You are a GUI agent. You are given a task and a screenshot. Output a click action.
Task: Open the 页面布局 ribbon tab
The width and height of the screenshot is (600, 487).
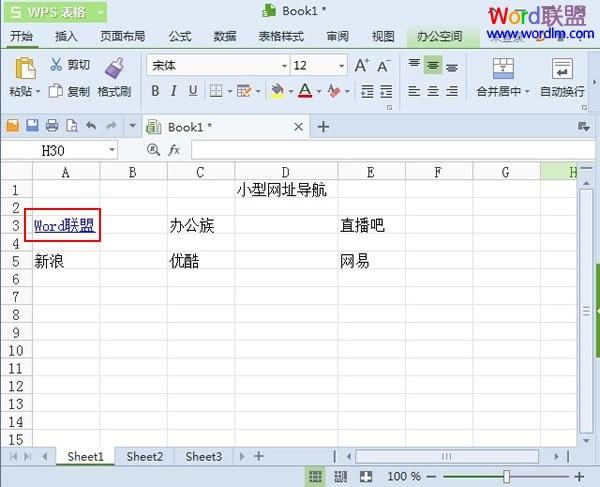click(122, 36)
